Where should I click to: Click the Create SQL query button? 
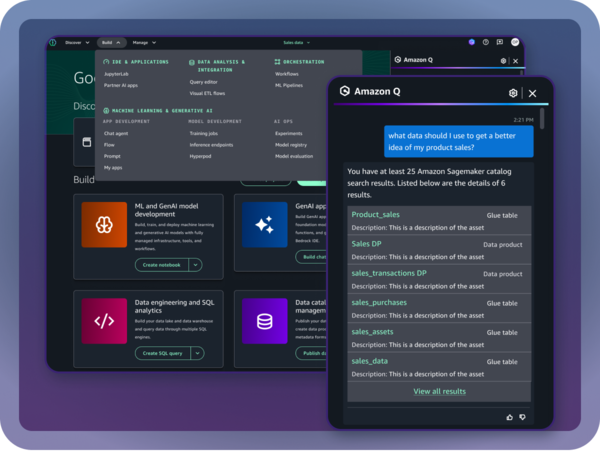tap(161, 353)
